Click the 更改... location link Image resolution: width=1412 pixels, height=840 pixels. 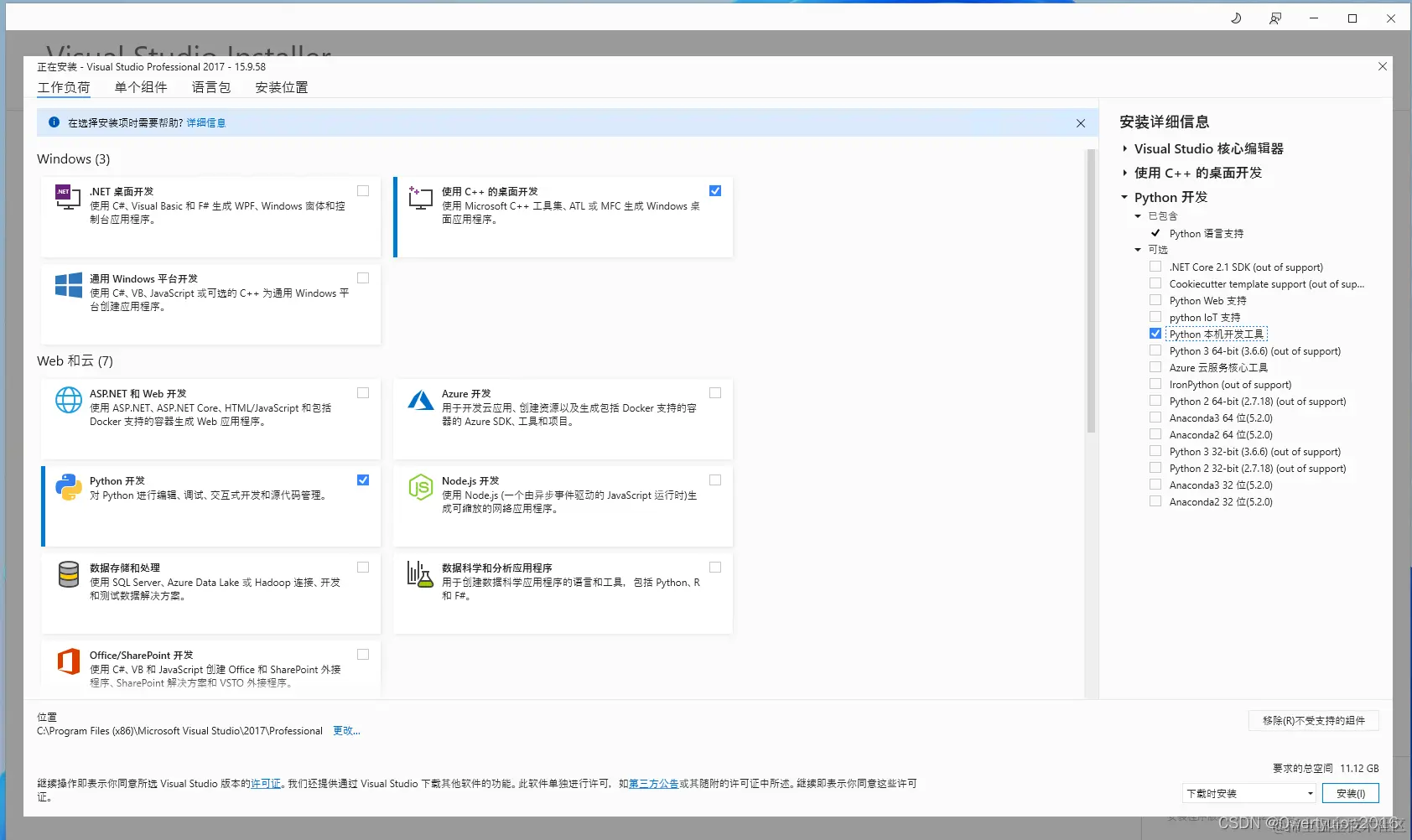346,731
